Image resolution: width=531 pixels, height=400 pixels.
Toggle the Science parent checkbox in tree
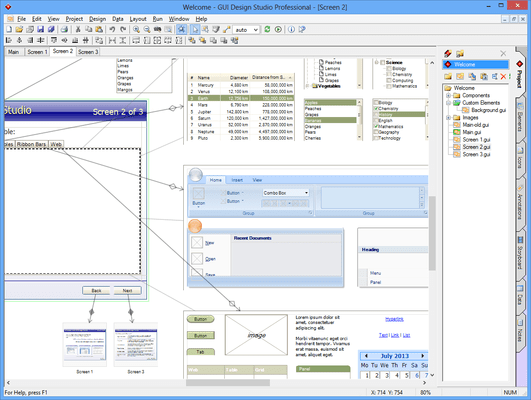click(382, 62)
